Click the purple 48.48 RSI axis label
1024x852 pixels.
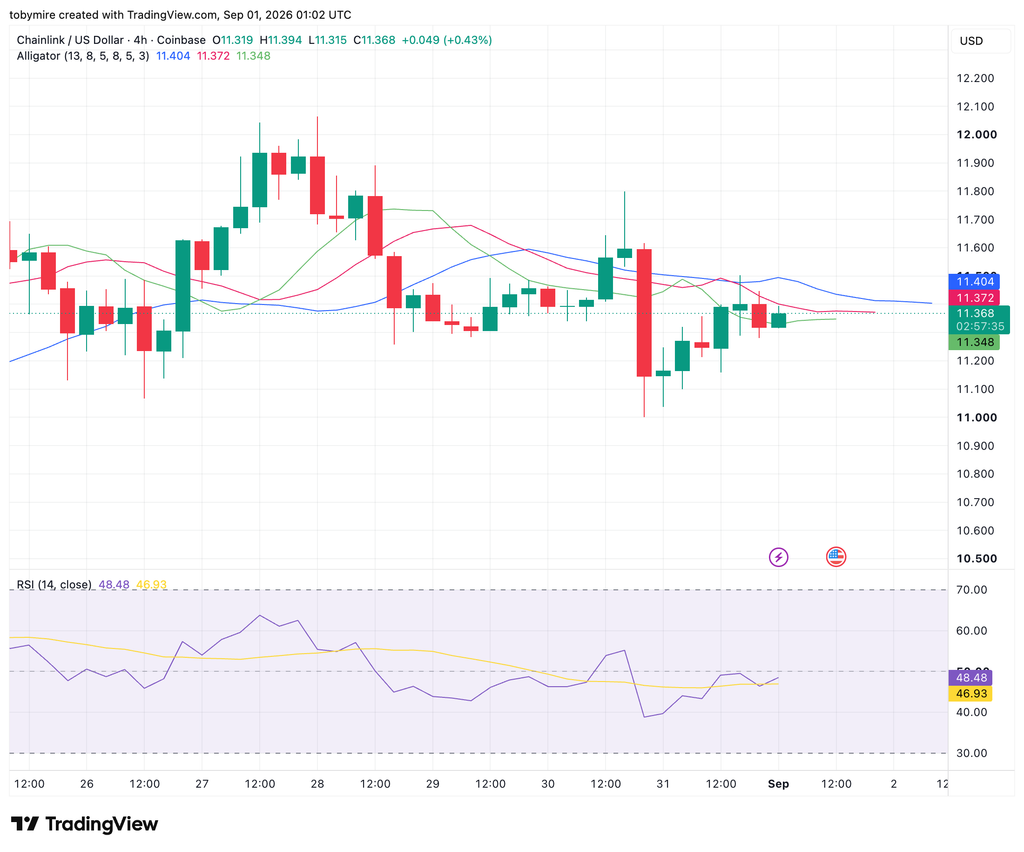tap(970, 678)
